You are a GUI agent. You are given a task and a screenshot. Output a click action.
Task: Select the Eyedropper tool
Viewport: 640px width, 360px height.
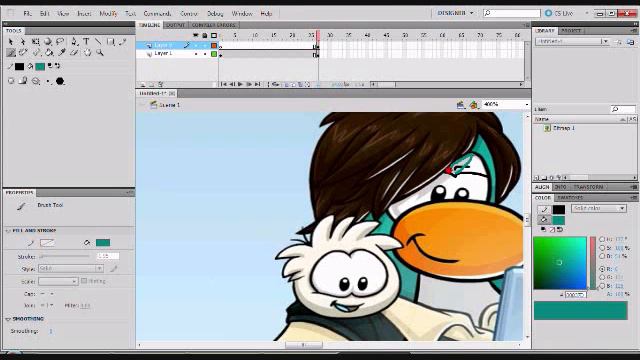pos(62,53)
